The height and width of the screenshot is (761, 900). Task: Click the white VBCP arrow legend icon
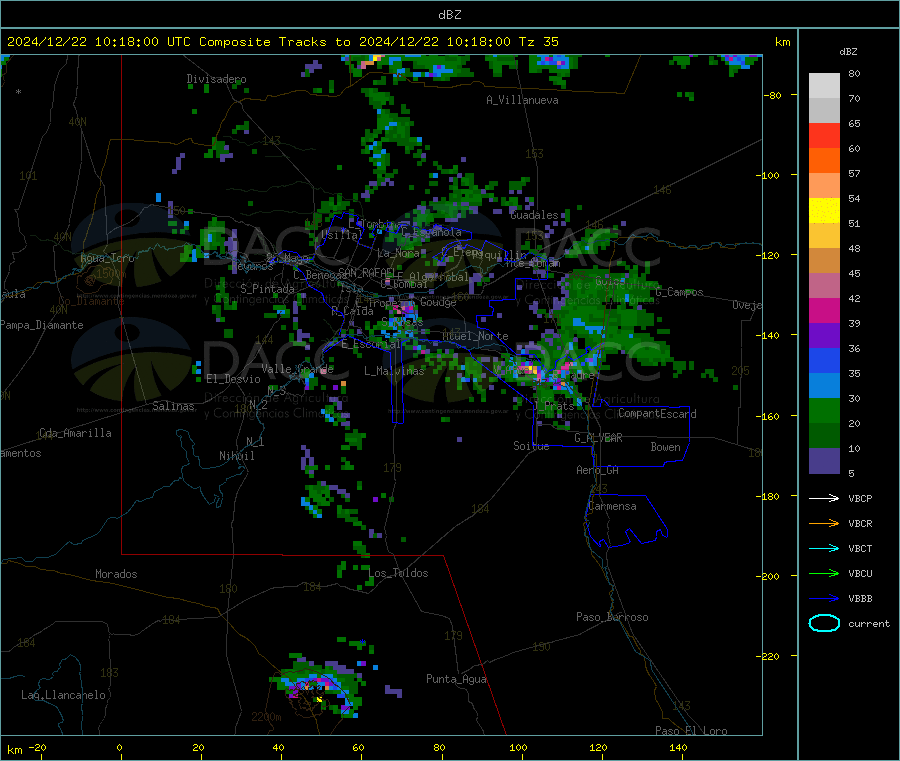tap(824, 498)
